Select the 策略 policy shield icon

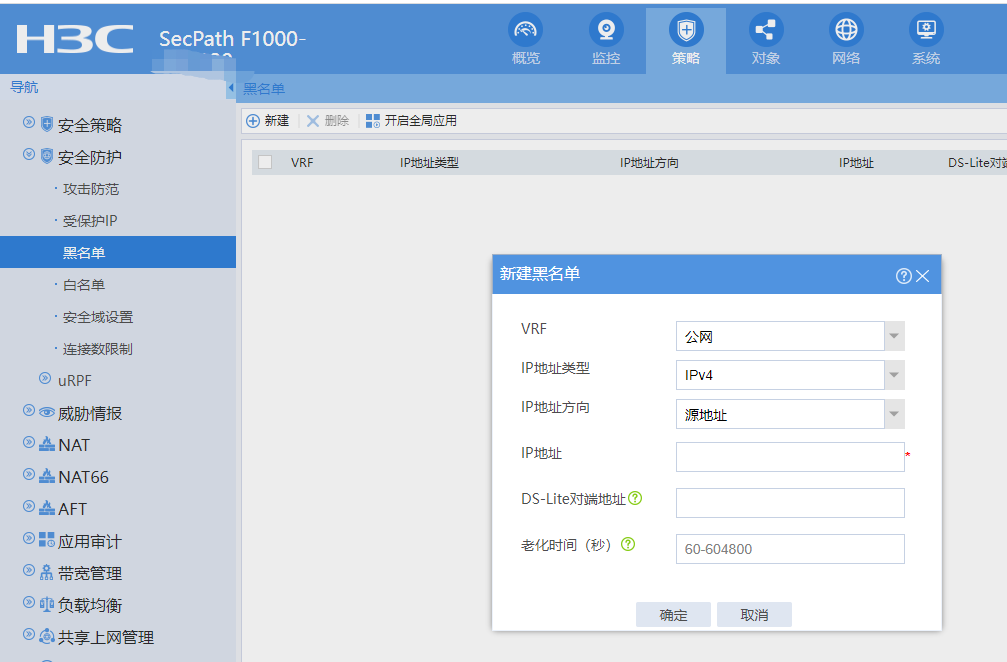click(x=686, y=30)
